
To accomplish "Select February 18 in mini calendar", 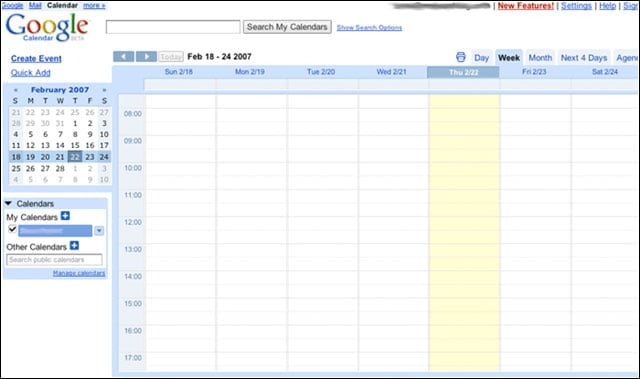I will tap(16, 157).
